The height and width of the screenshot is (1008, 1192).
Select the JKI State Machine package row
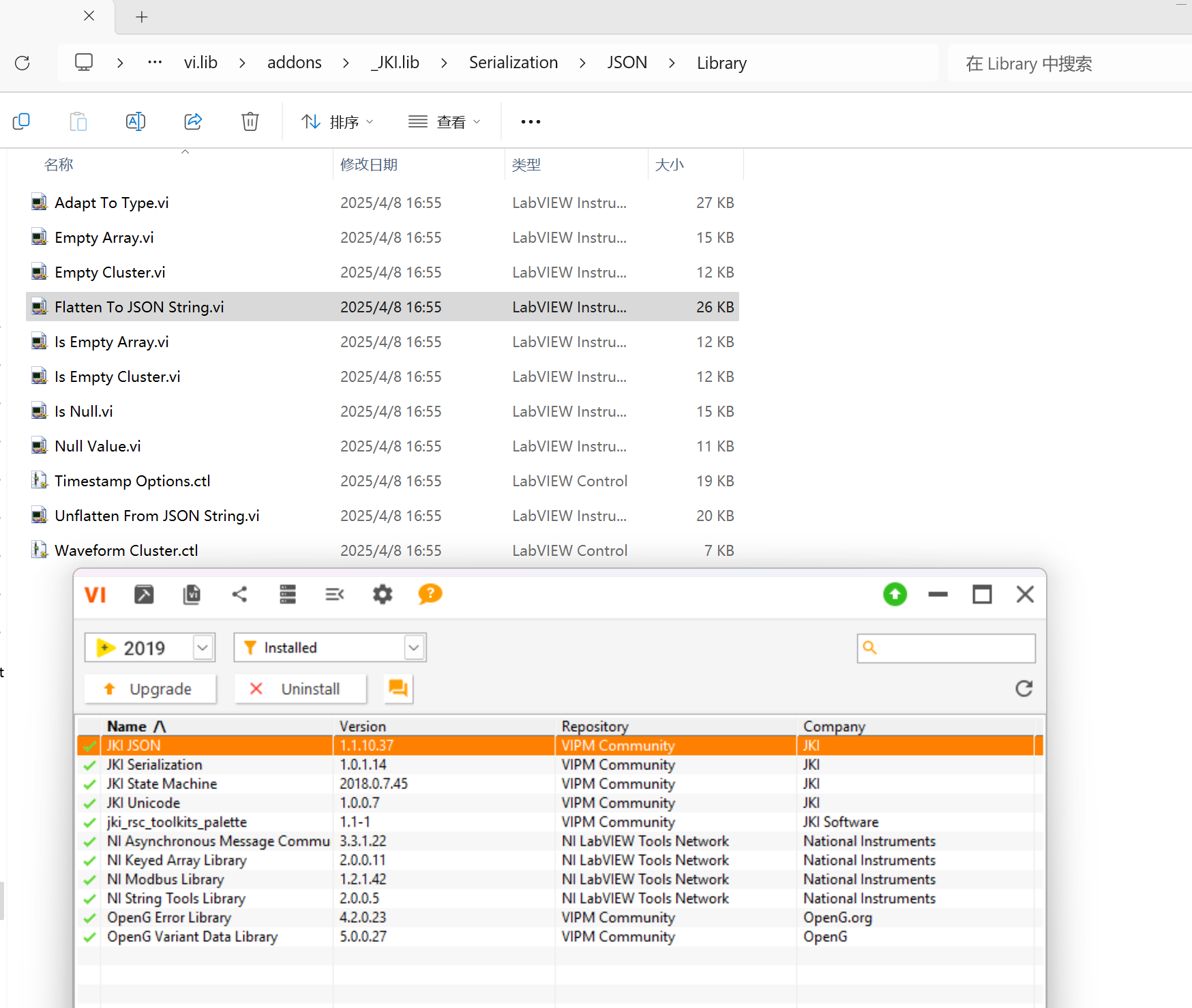[560, 784]
